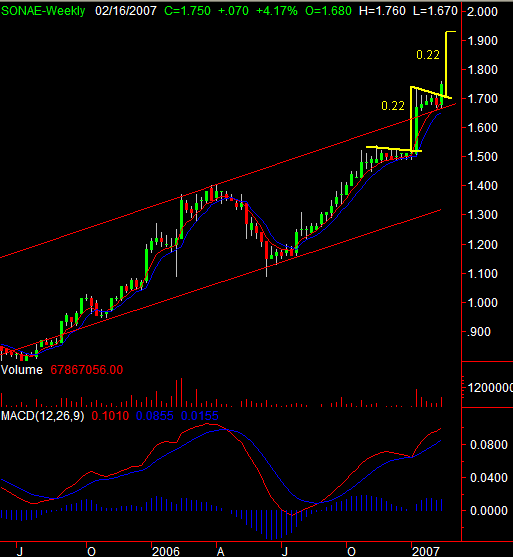This screenshot has height=557, width=513.
Task: Click the histogram value 0.0155
Action: tap(199, 416)
